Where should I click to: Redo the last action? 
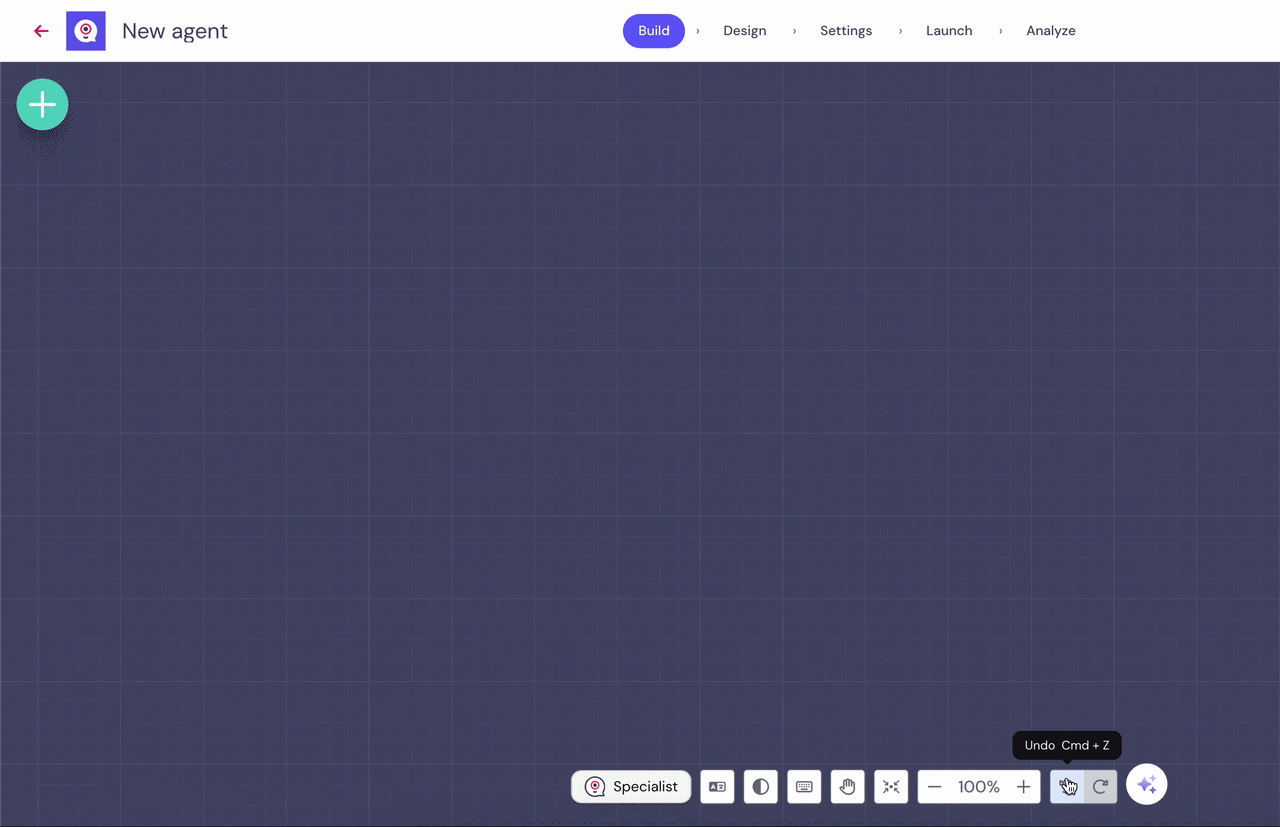tap(1100, 787)
